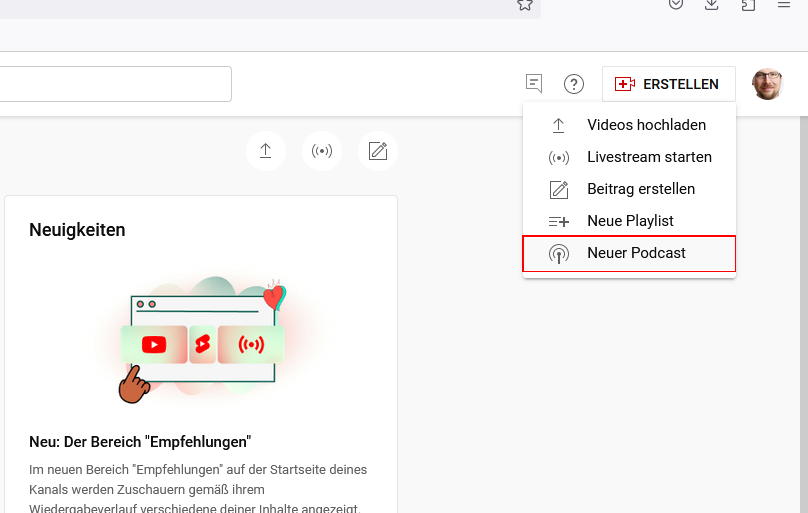The width and height of the screenshot is (808, 513).
Task: Select Livestream starten menu entry
Action: [x=629, y=157]
